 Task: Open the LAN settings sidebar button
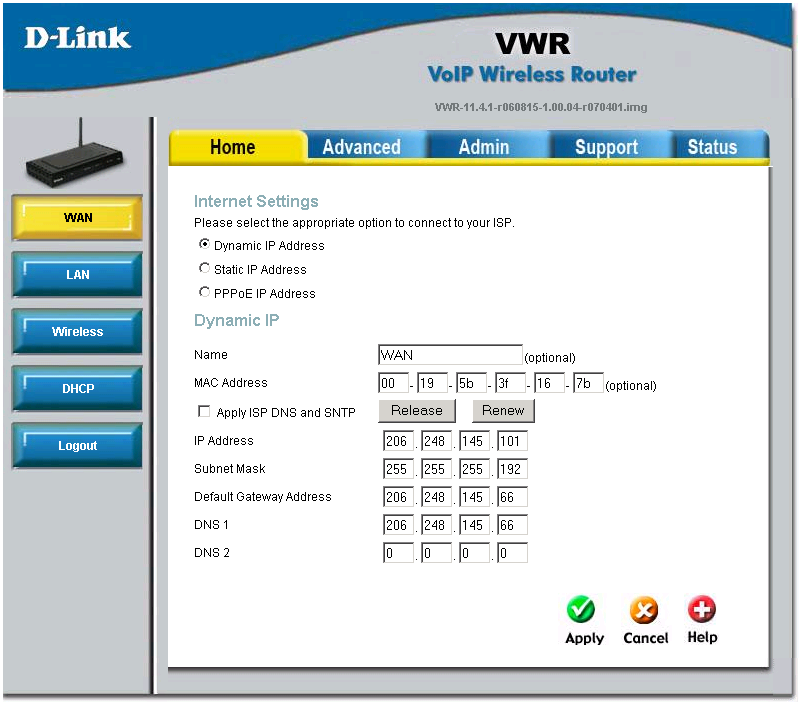[78, 274]
